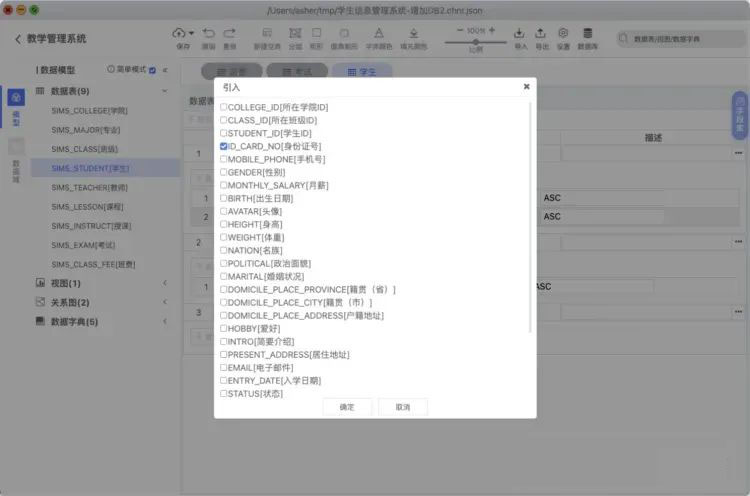The height and width of the screenshot is (496, 750).
Task: Click the zoom slider below 100%
Action: [x=475, y=42]
